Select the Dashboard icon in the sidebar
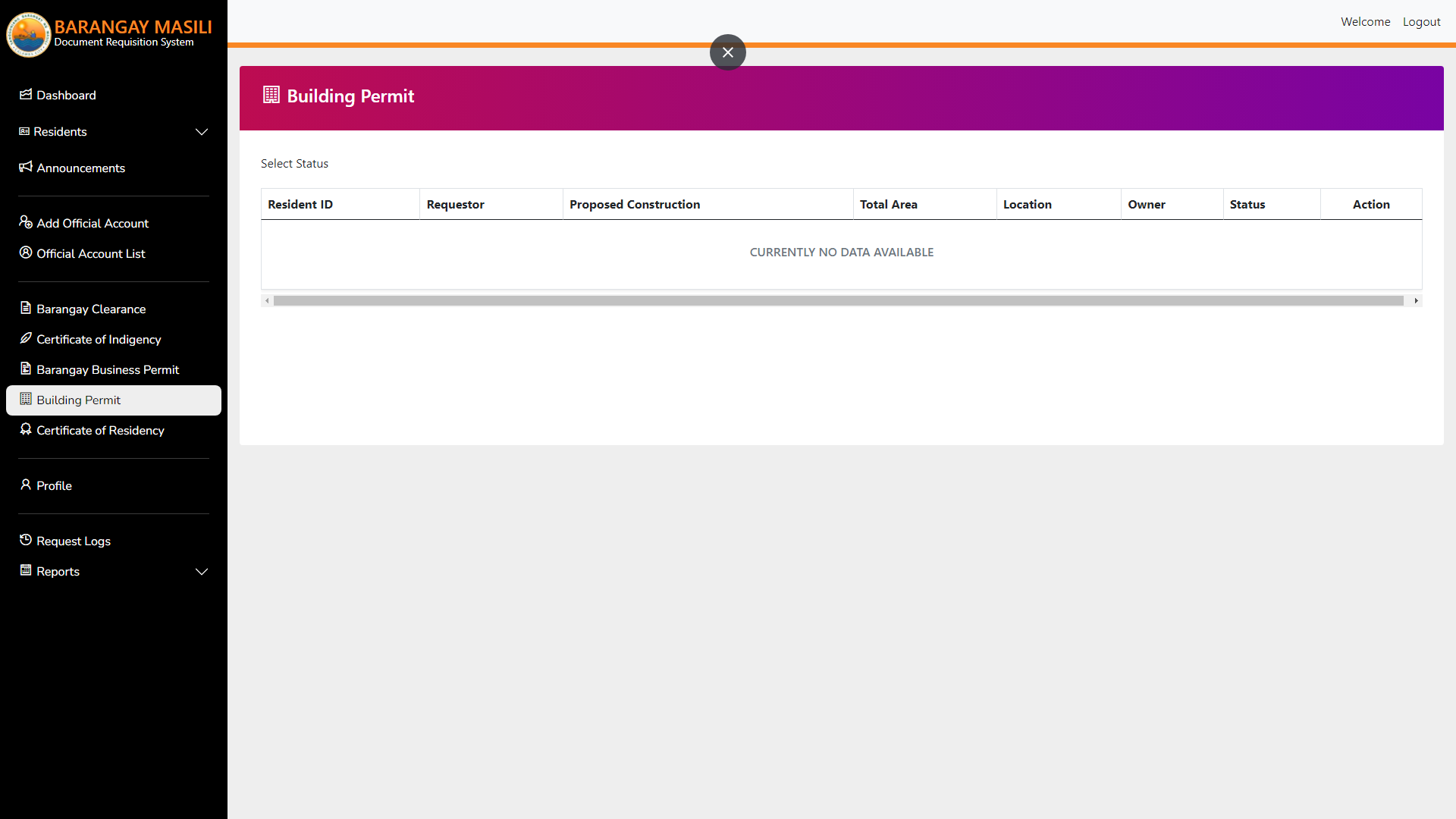The image size is (1456, 819). (x=25, y=95)
